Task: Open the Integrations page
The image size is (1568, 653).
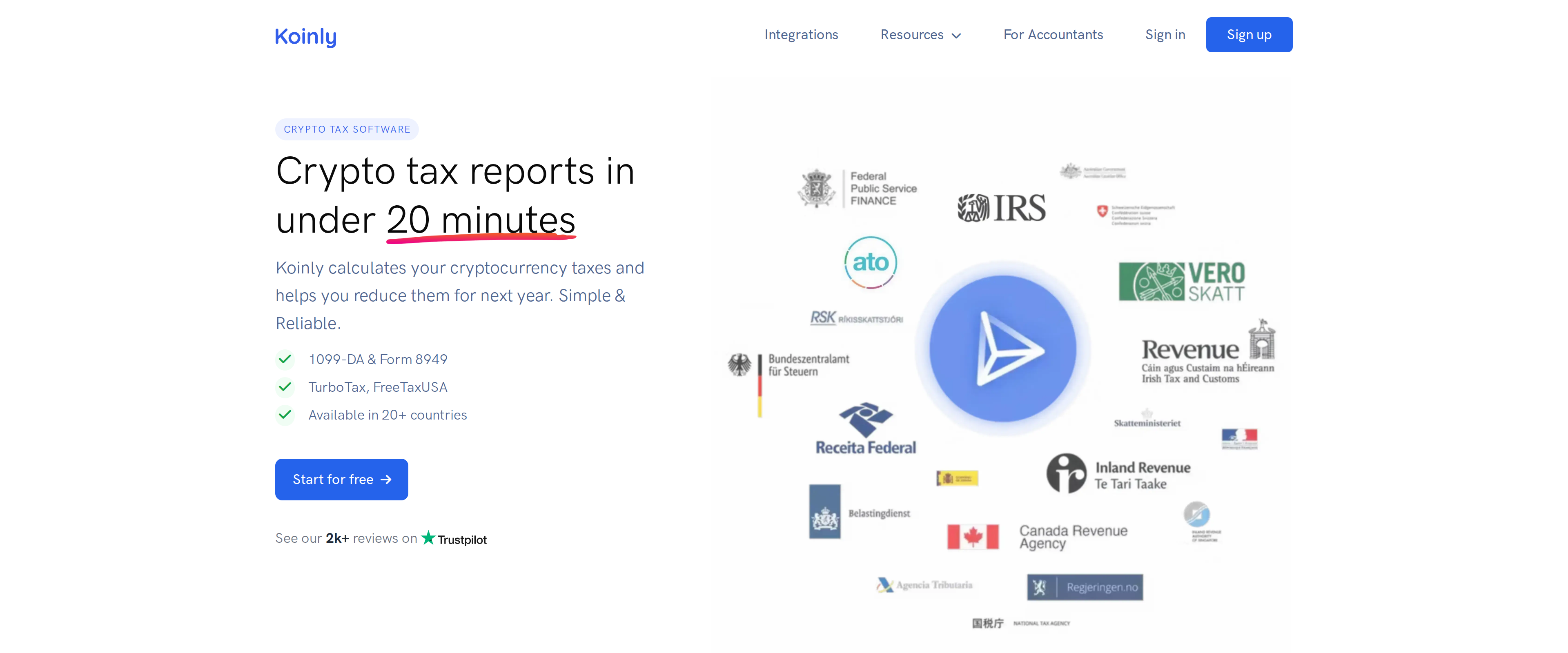Action: point(801,35)
